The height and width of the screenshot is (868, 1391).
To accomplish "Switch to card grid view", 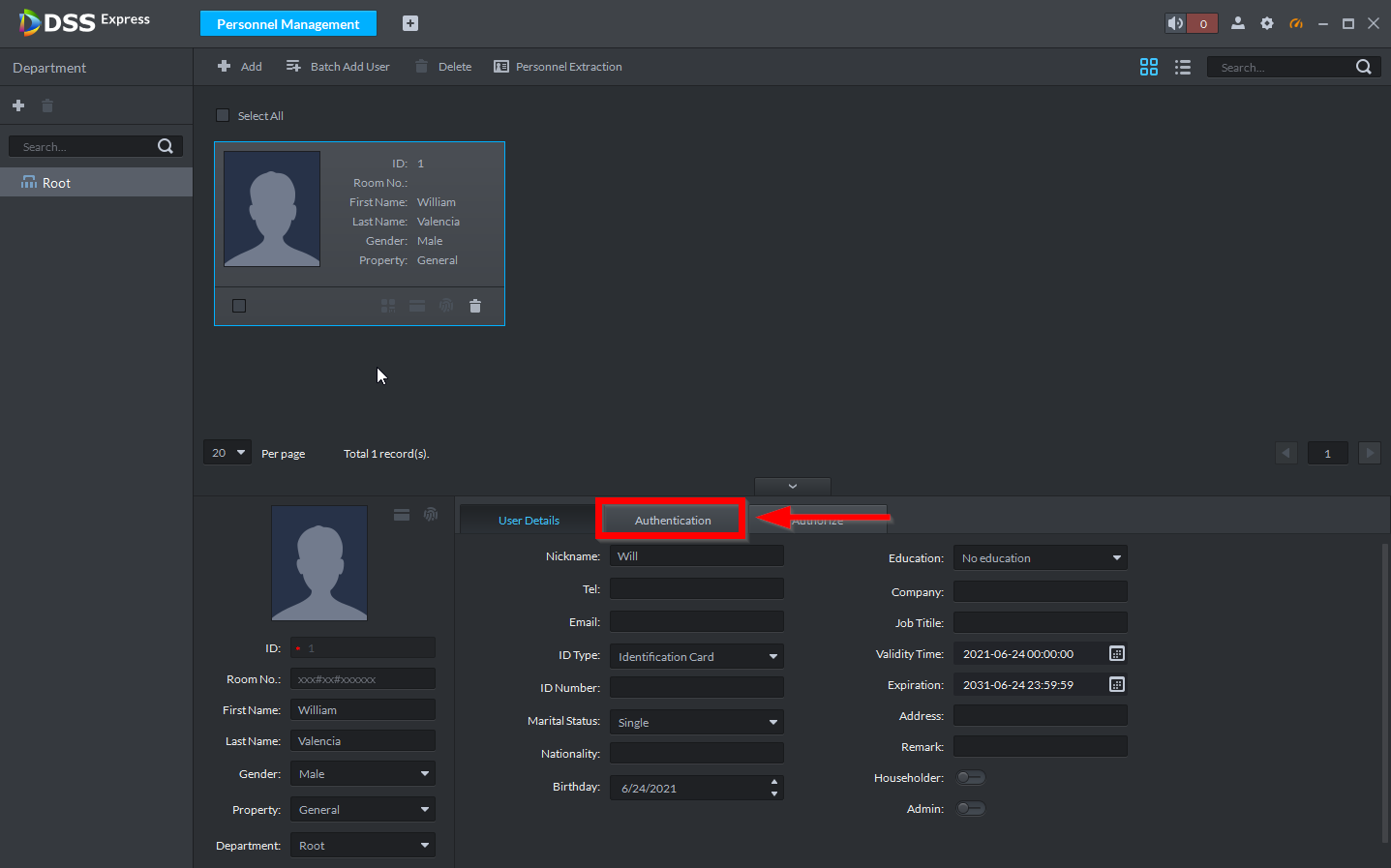I will (1149, 67).
